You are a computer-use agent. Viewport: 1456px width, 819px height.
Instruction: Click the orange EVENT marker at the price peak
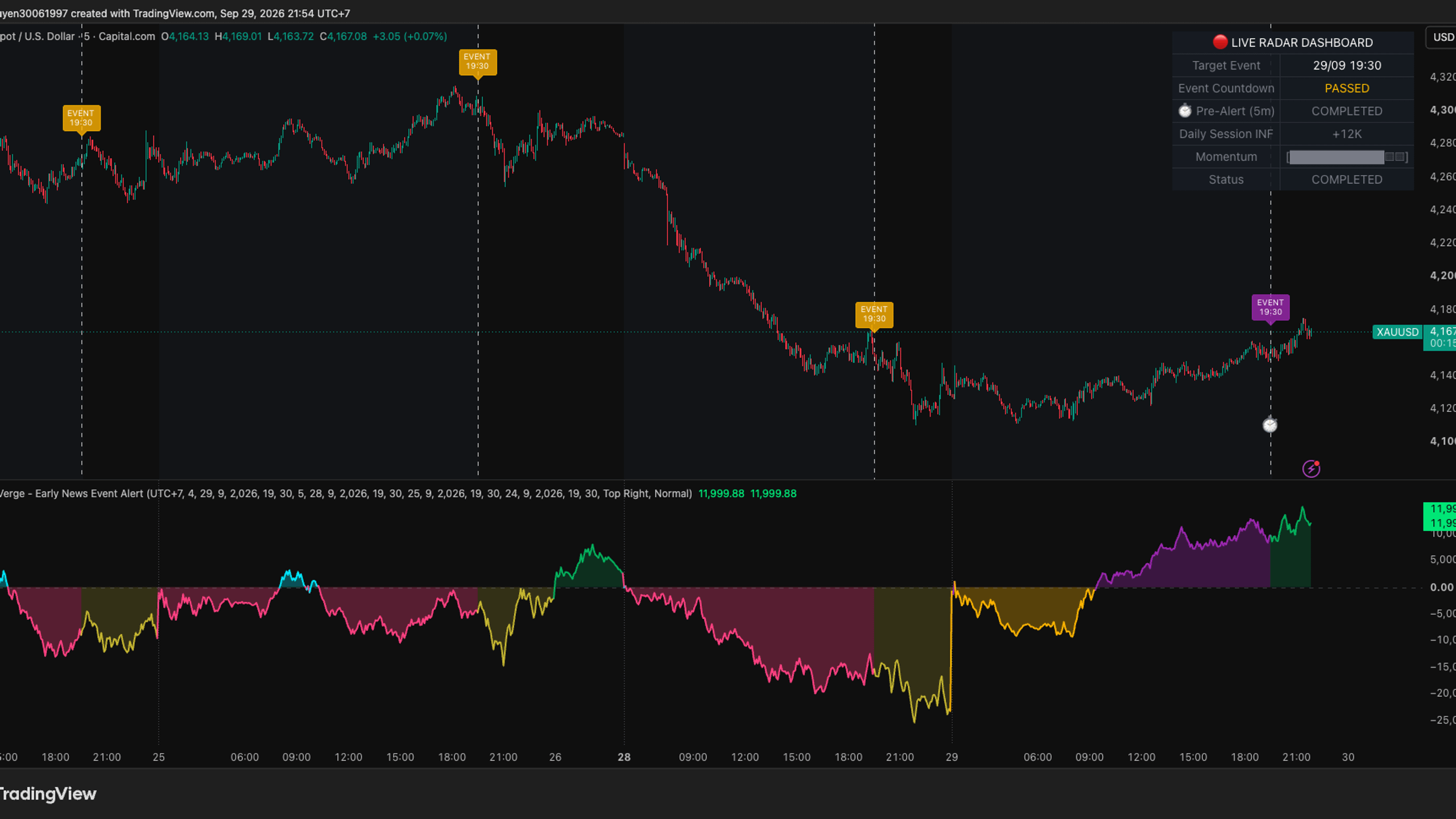(478, 62)
